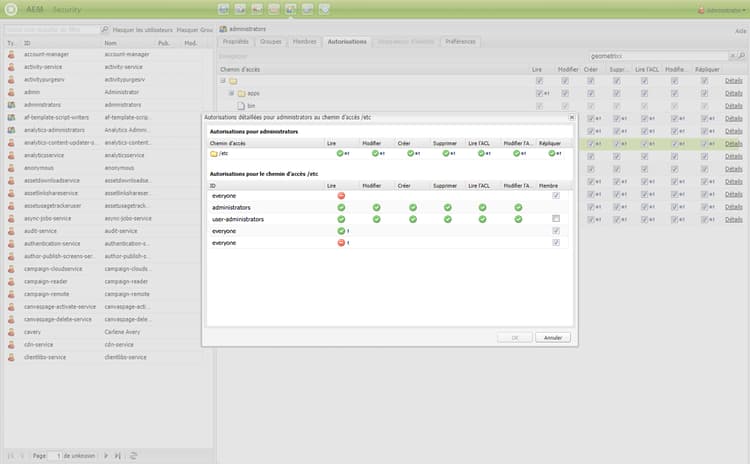This screenshot has width=750, height=464.
Task: Select assetdownloadservice in the user list
Action: (52, 181)
